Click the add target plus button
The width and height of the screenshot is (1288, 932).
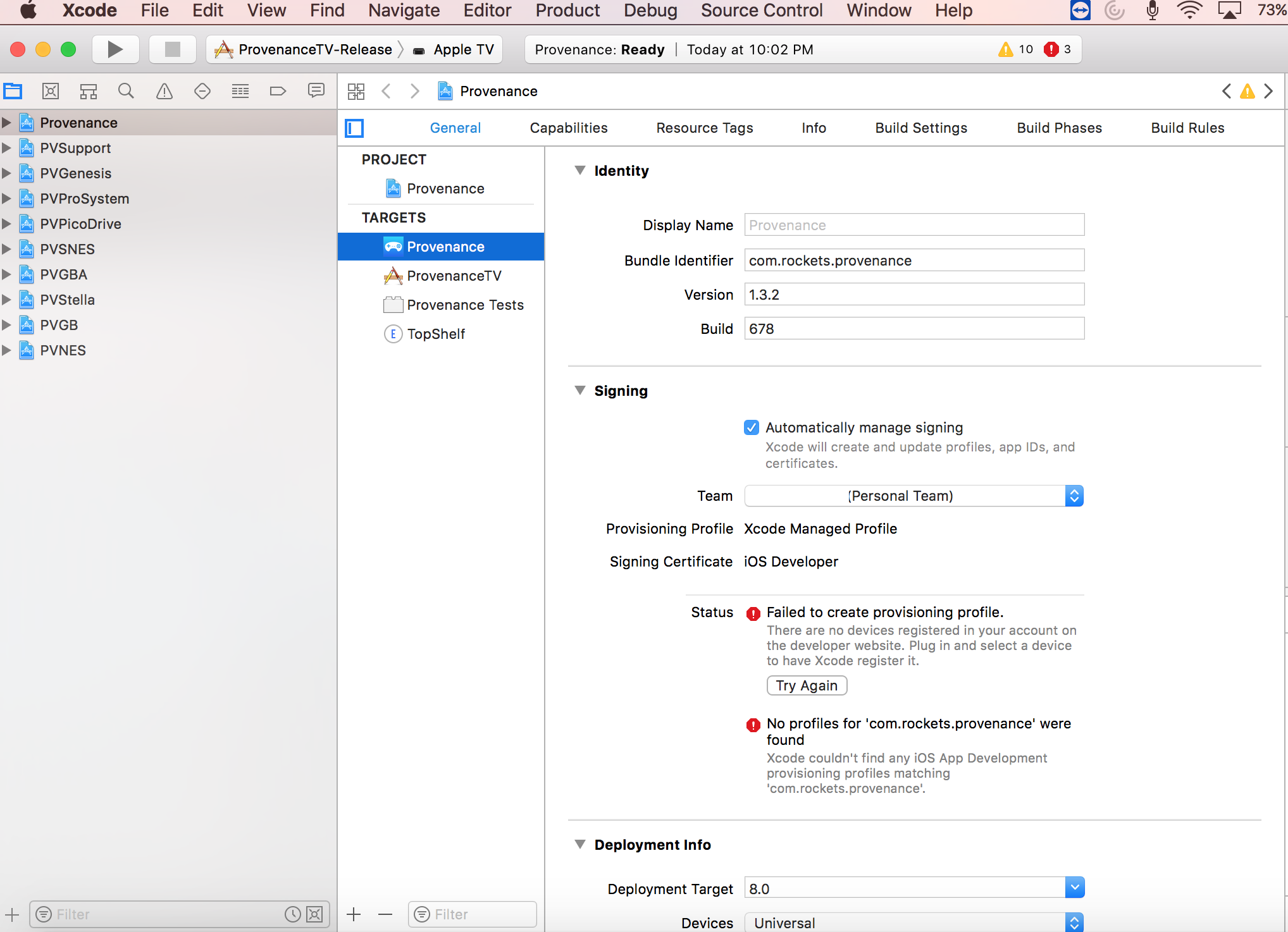(x=354, y=914)
